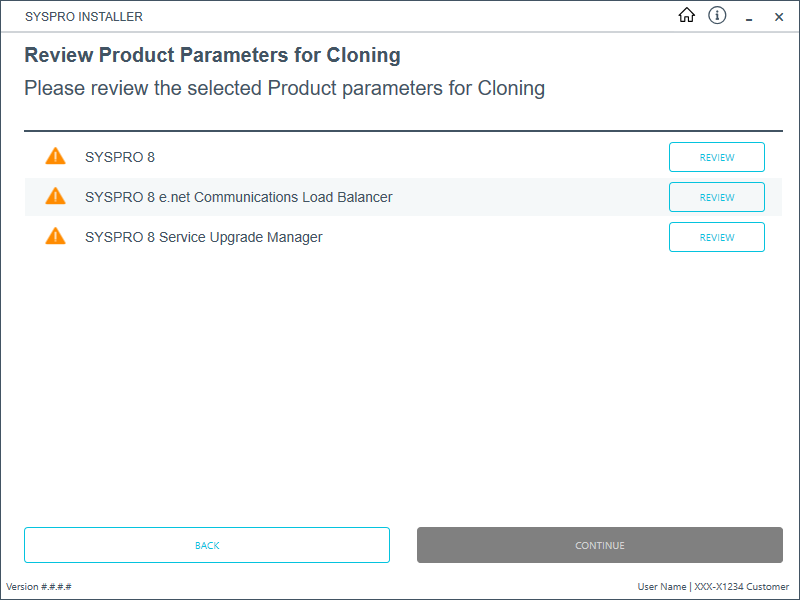The image size is (800, 600).
Task: Click the SYSPRO INSTALLER title text
Action: click(x=84, y=17)
